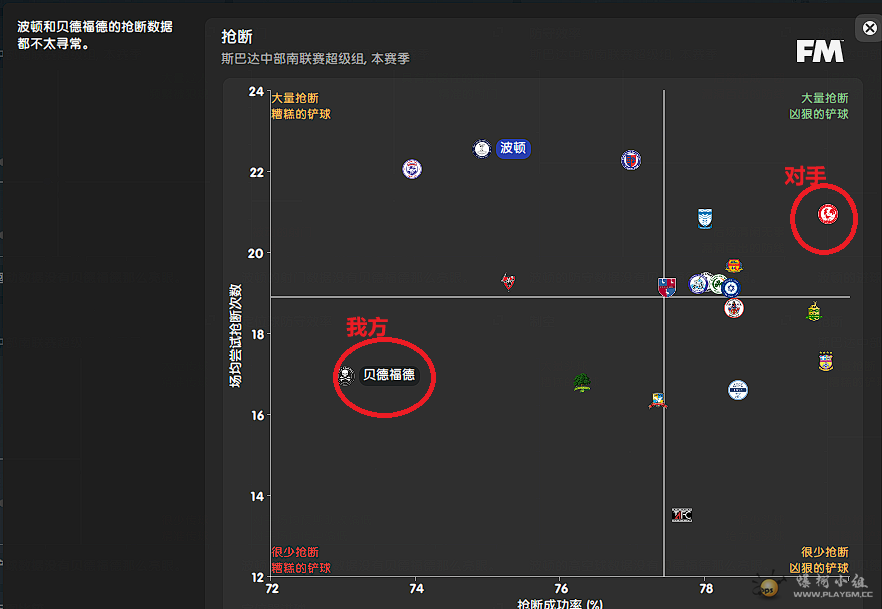Screen dimensions: 882x609
Task: Click the y-axis tick value 24
Action: [256, 91]
